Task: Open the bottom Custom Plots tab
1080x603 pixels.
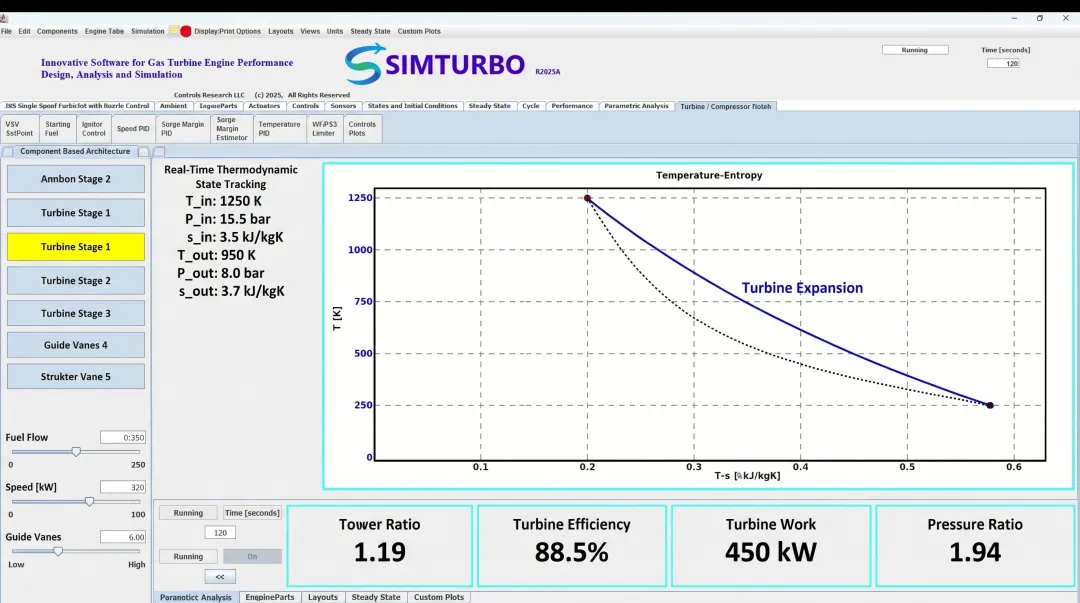Action: tap(439, 597)
